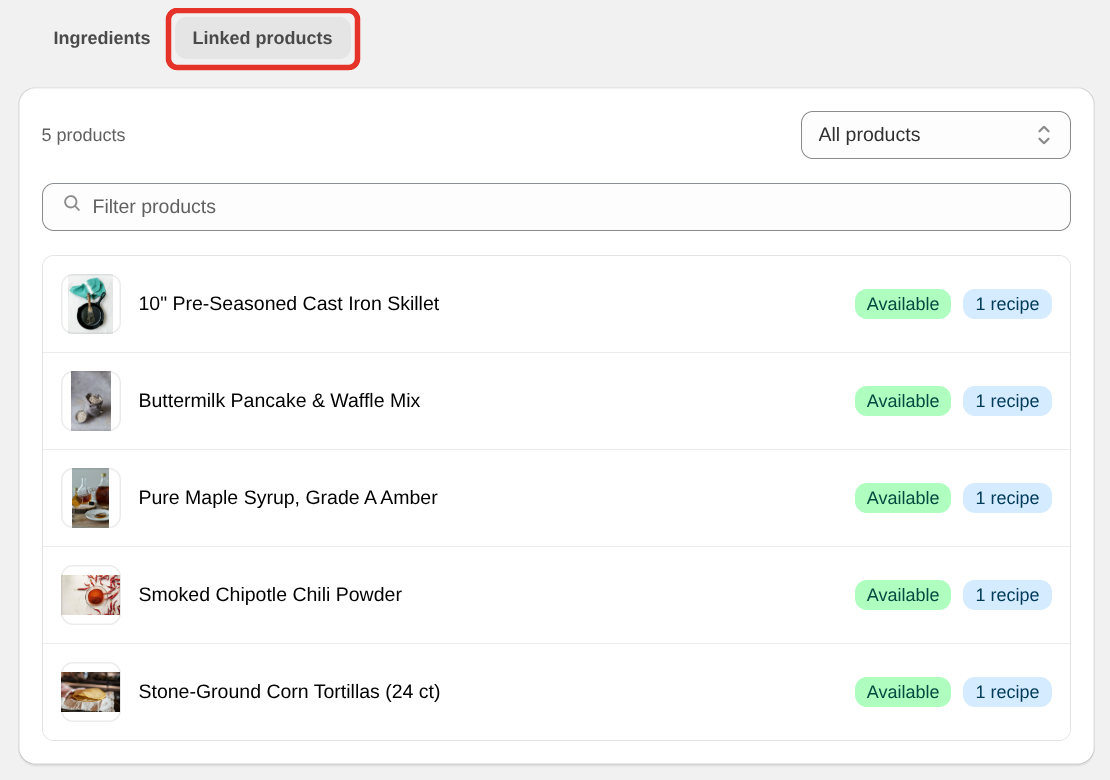
Task: Click Available badge for Chipotle Chili Powder
Action: pos(903,595)
